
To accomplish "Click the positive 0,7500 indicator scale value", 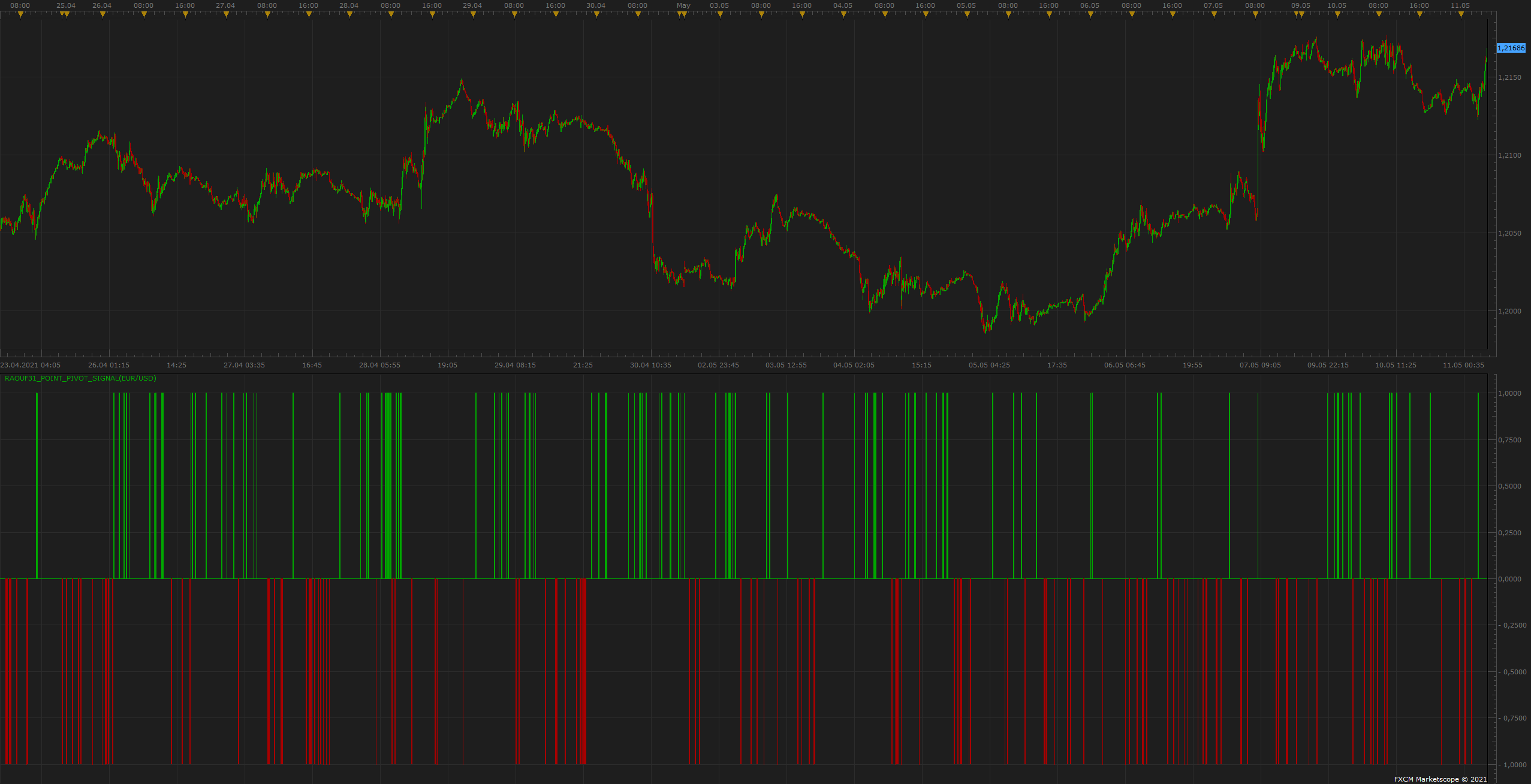I will tap(1509, 440).
